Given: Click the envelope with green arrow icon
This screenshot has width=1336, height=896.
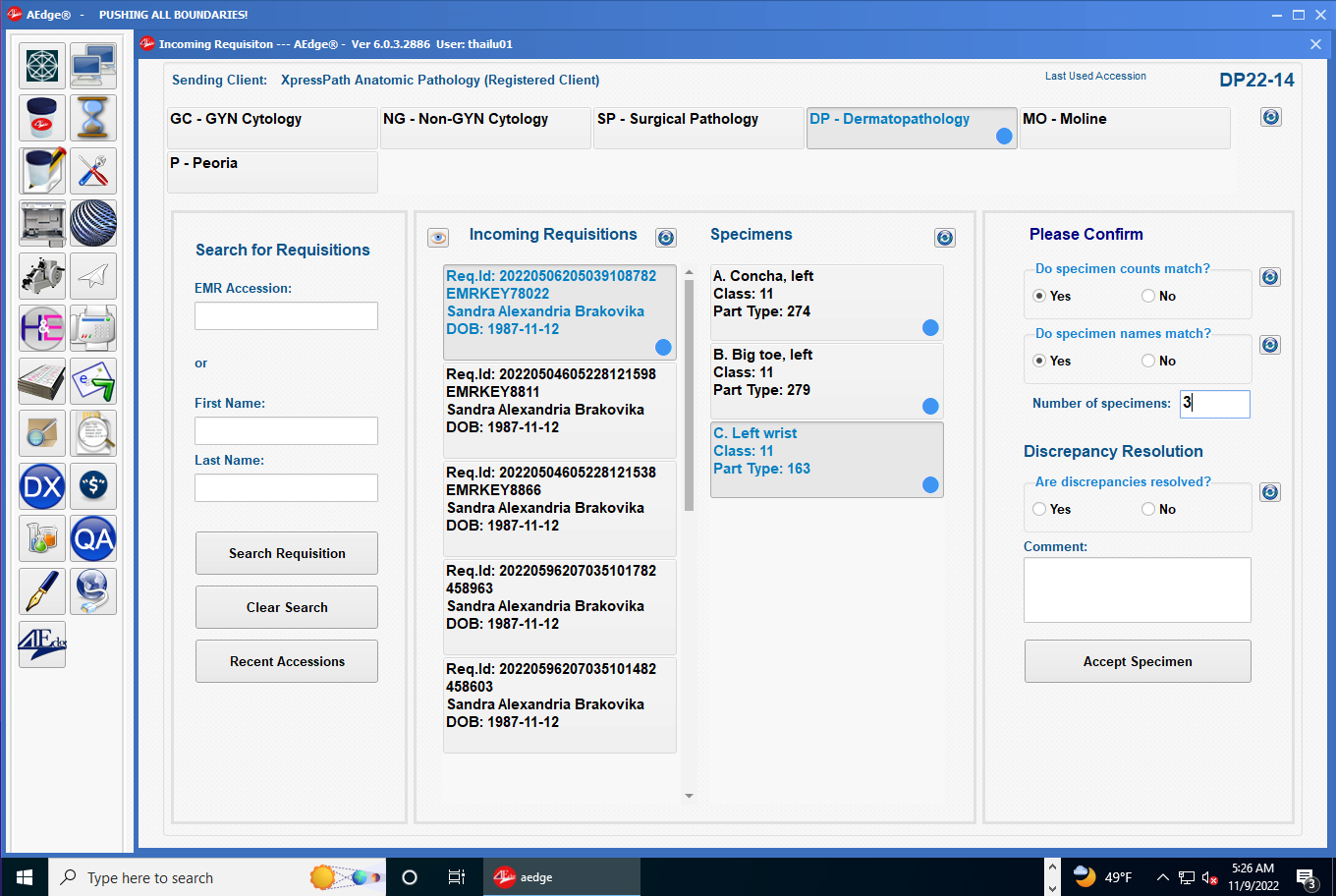Looking at the screenshot, I should click(93, 381).
